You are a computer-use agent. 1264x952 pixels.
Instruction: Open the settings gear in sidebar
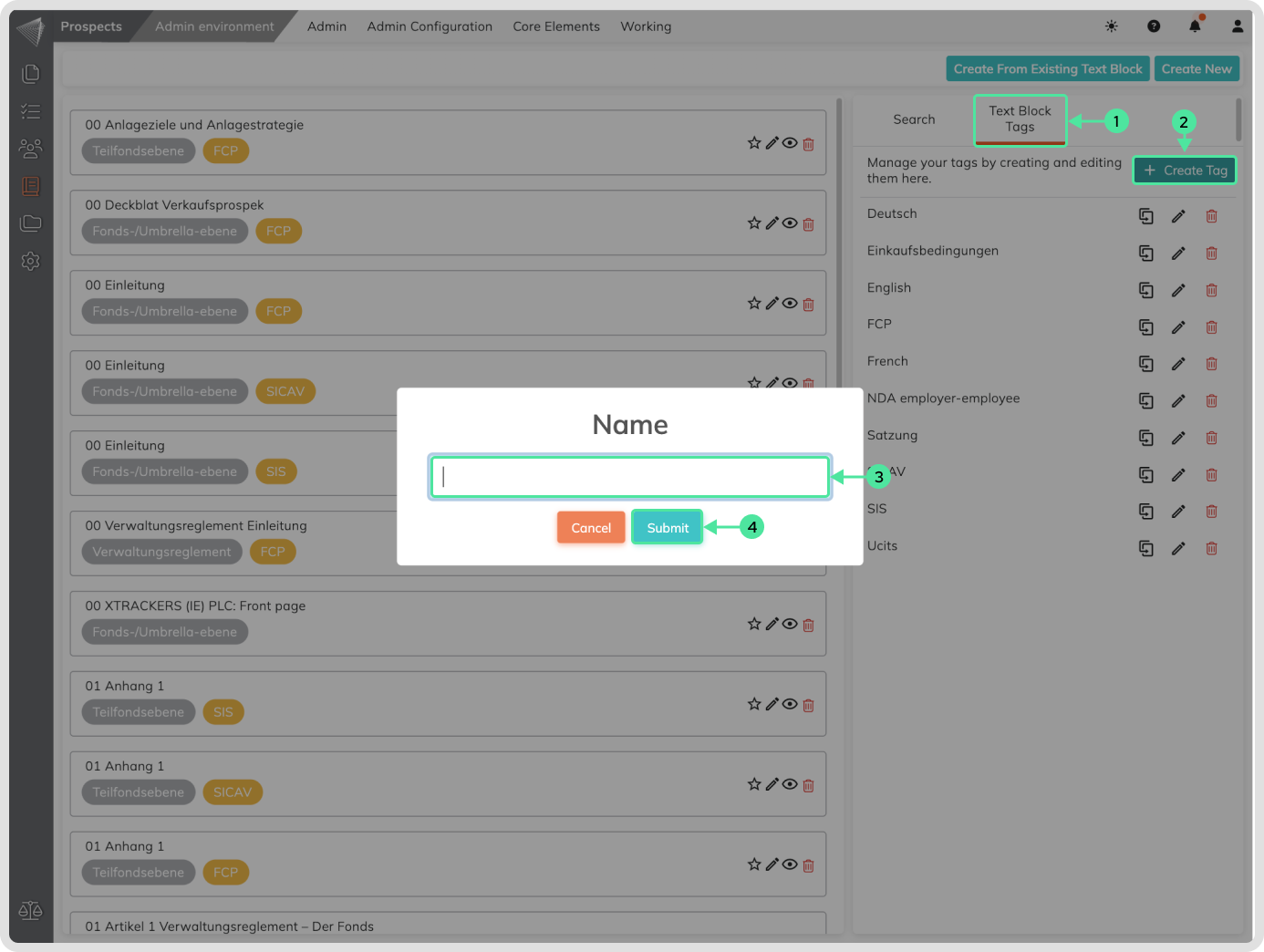[31, 262]
